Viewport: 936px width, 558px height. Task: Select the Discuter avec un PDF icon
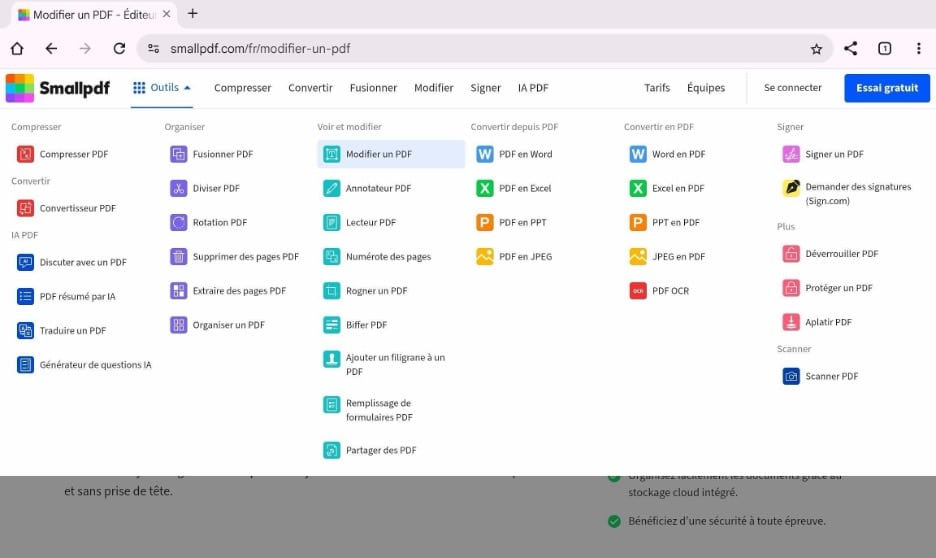point(25,262)
